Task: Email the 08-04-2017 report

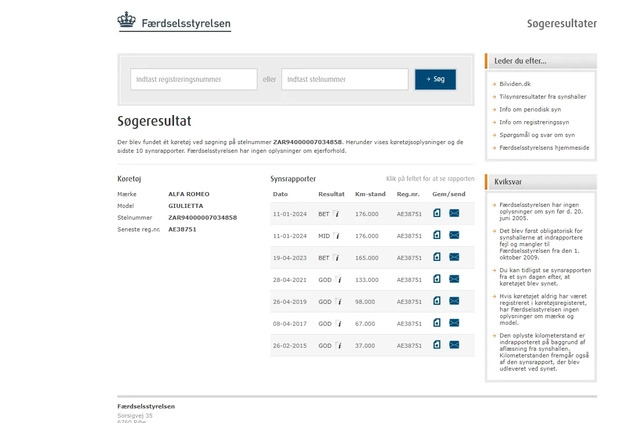Action: pos(454,323)
